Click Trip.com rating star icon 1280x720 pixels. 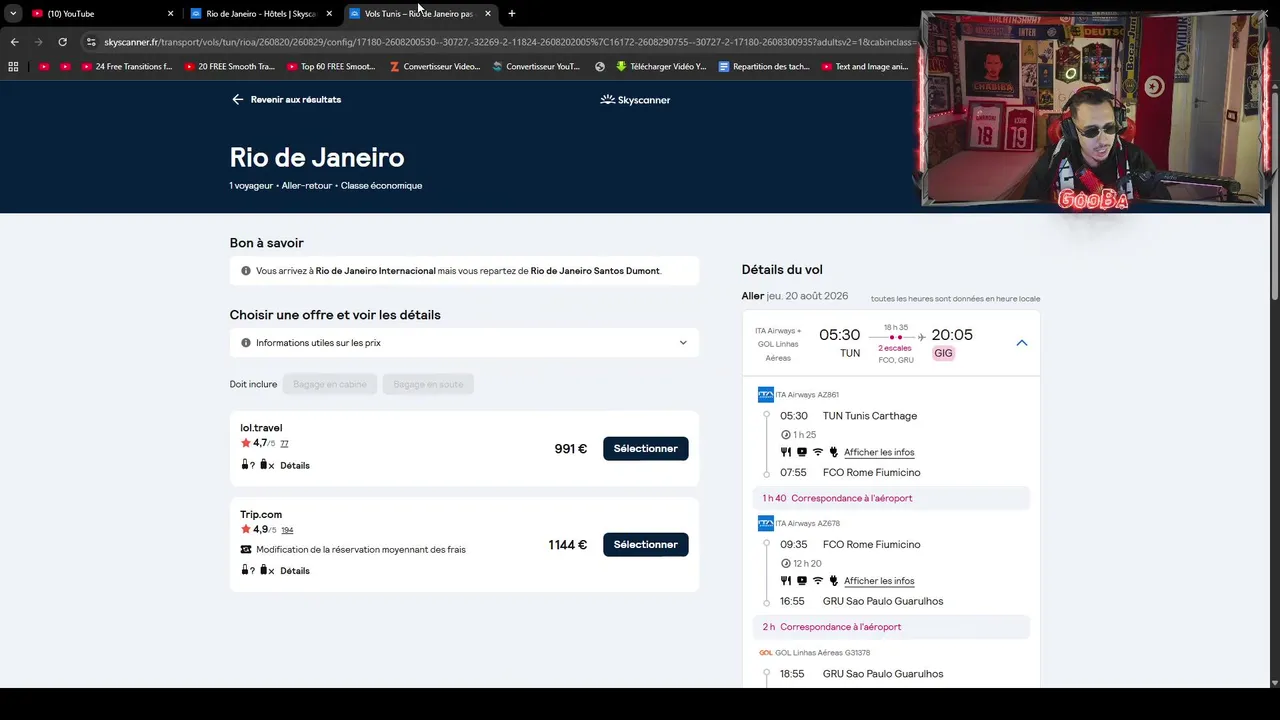[246, 529]
